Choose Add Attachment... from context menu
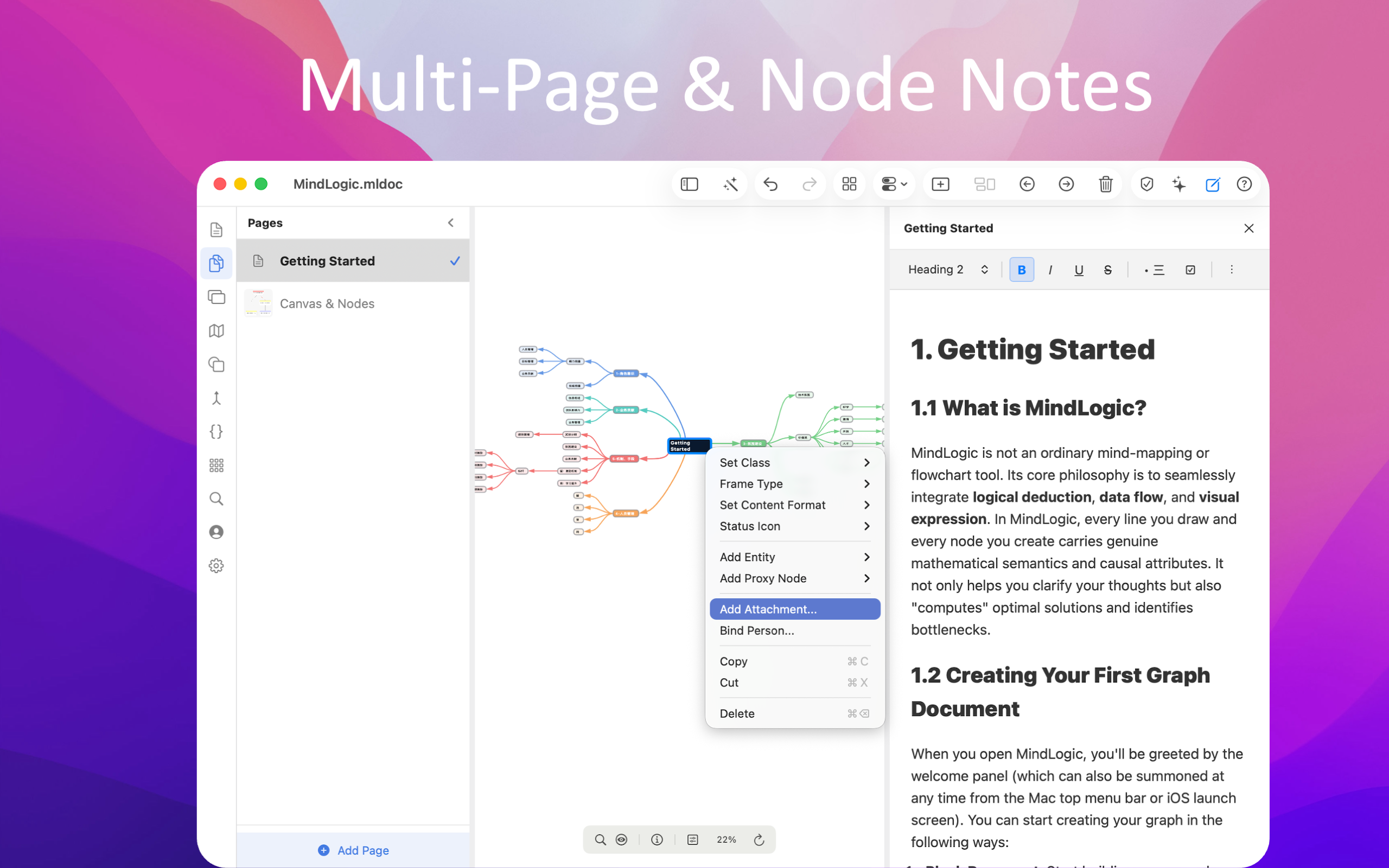Image resolution: width=1389 pixels, height=868 pixels. 795,609
